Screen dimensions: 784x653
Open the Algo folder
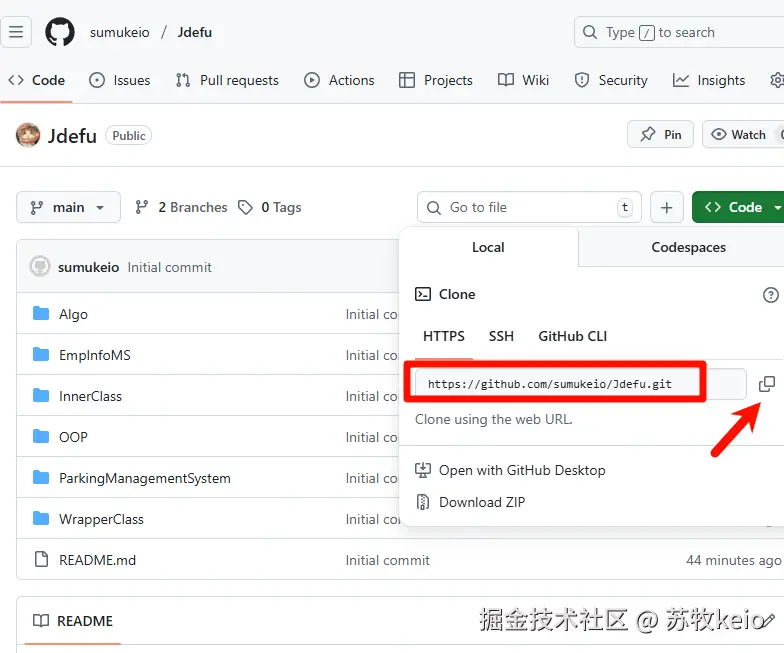[x=73, y=314]
